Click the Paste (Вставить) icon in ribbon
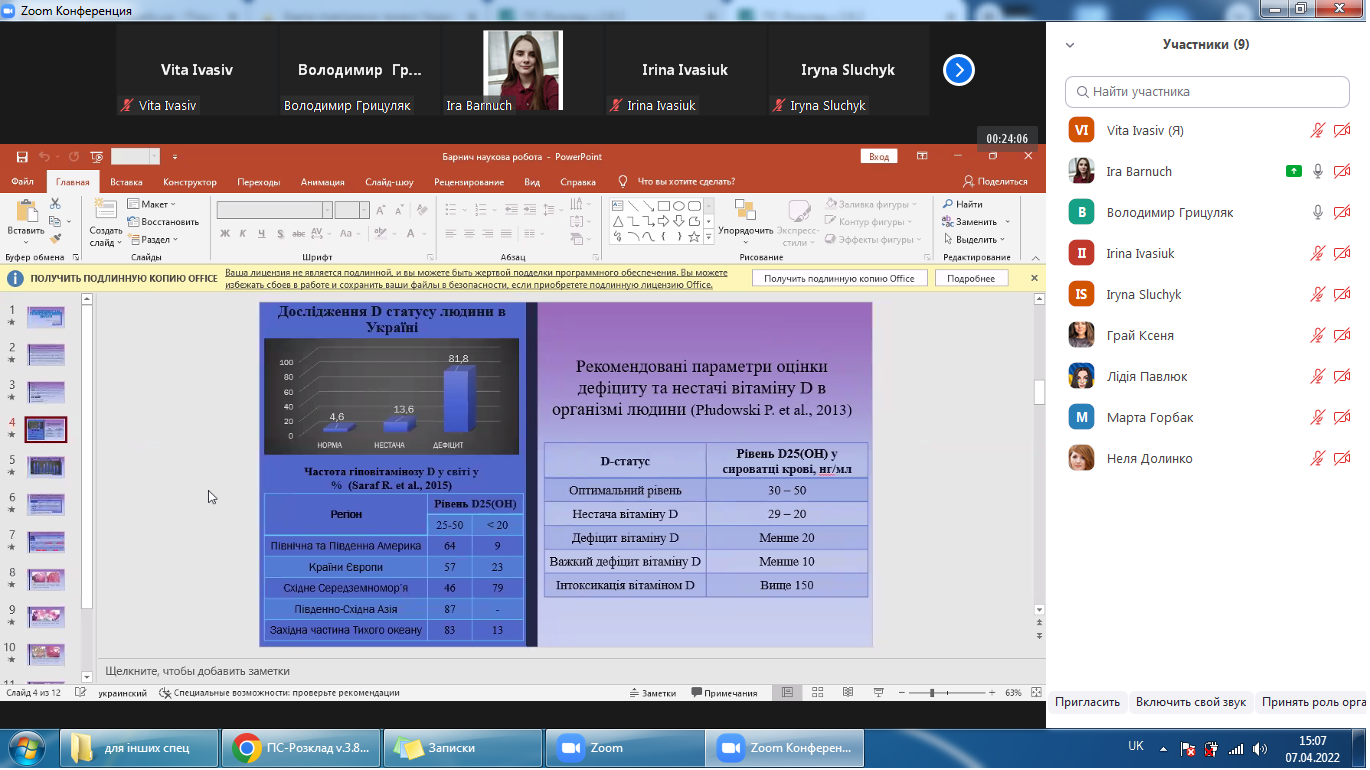The width and height of the screenshot is (1370, 770). [25, 214]
